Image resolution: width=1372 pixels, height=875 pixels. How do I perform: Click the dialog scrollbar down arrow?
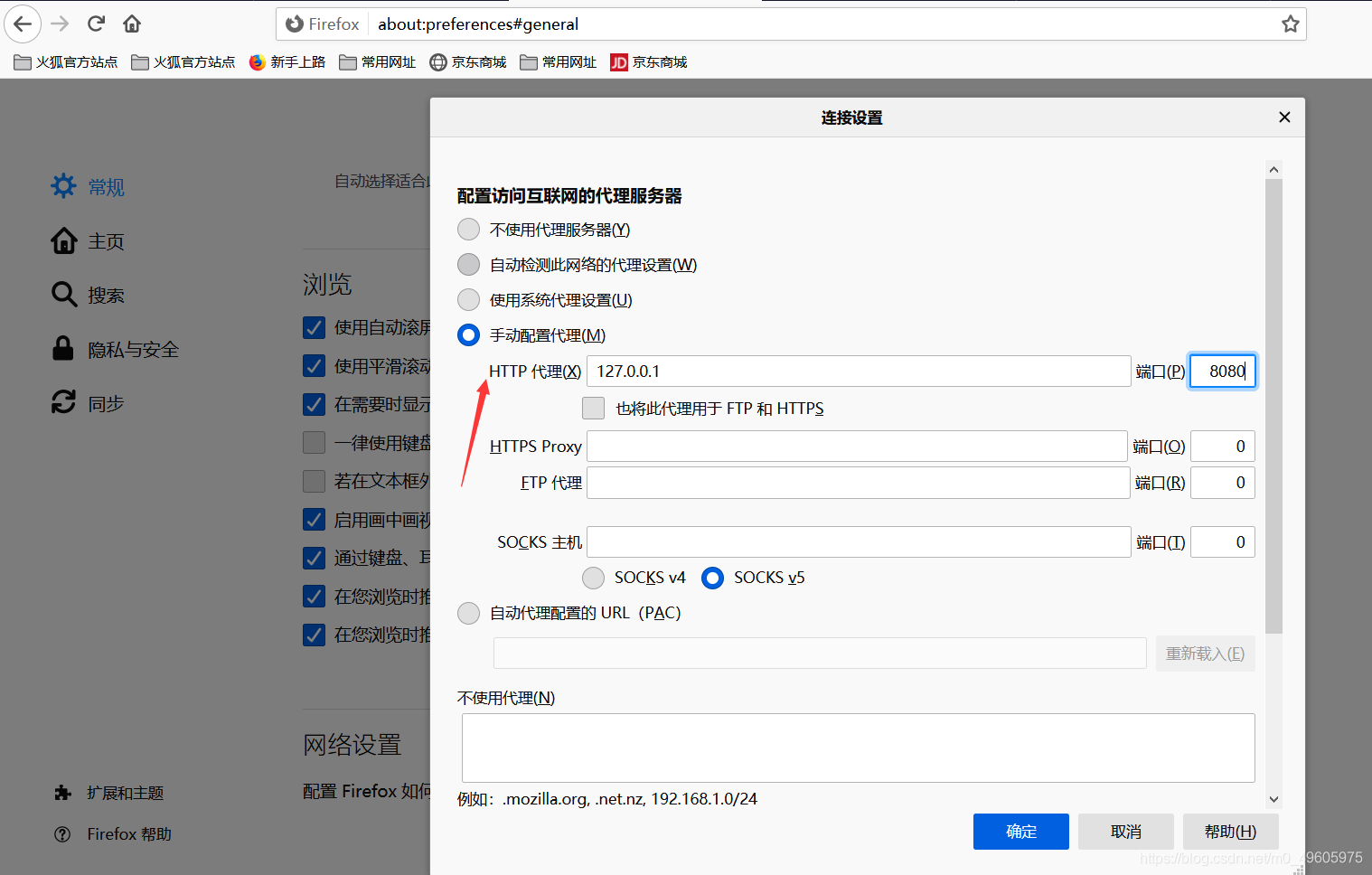point(1273,799)
